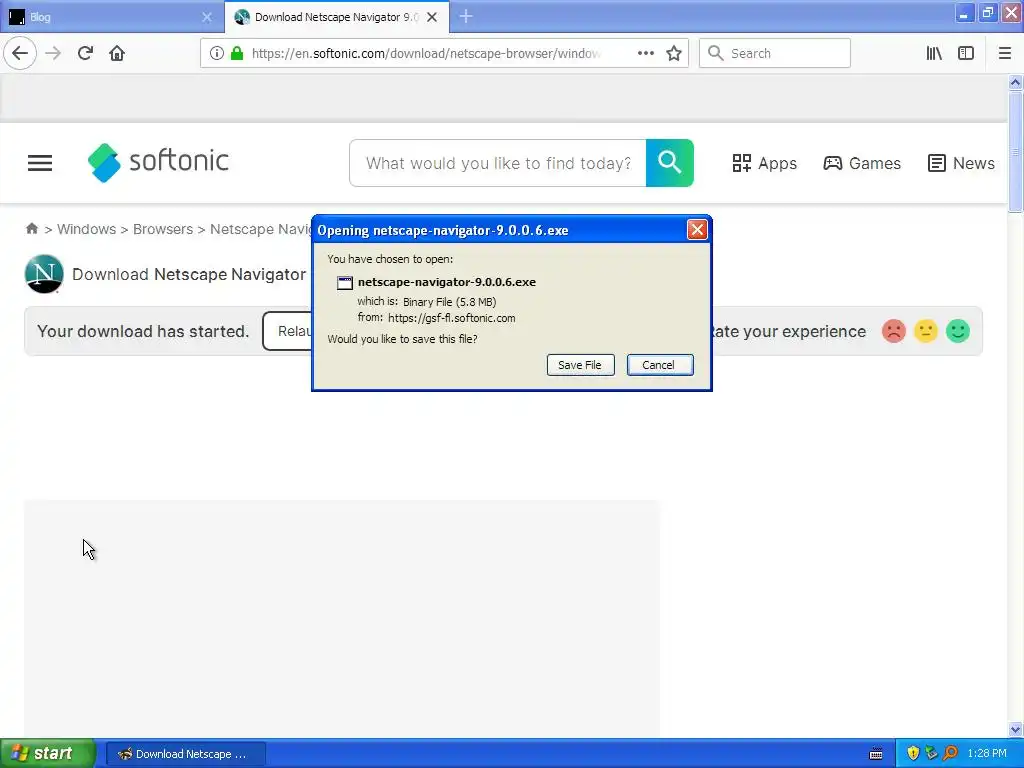This screenshot has width=1024, height=768.
Task: Open the site information icon in address bar
Action: 217,53
